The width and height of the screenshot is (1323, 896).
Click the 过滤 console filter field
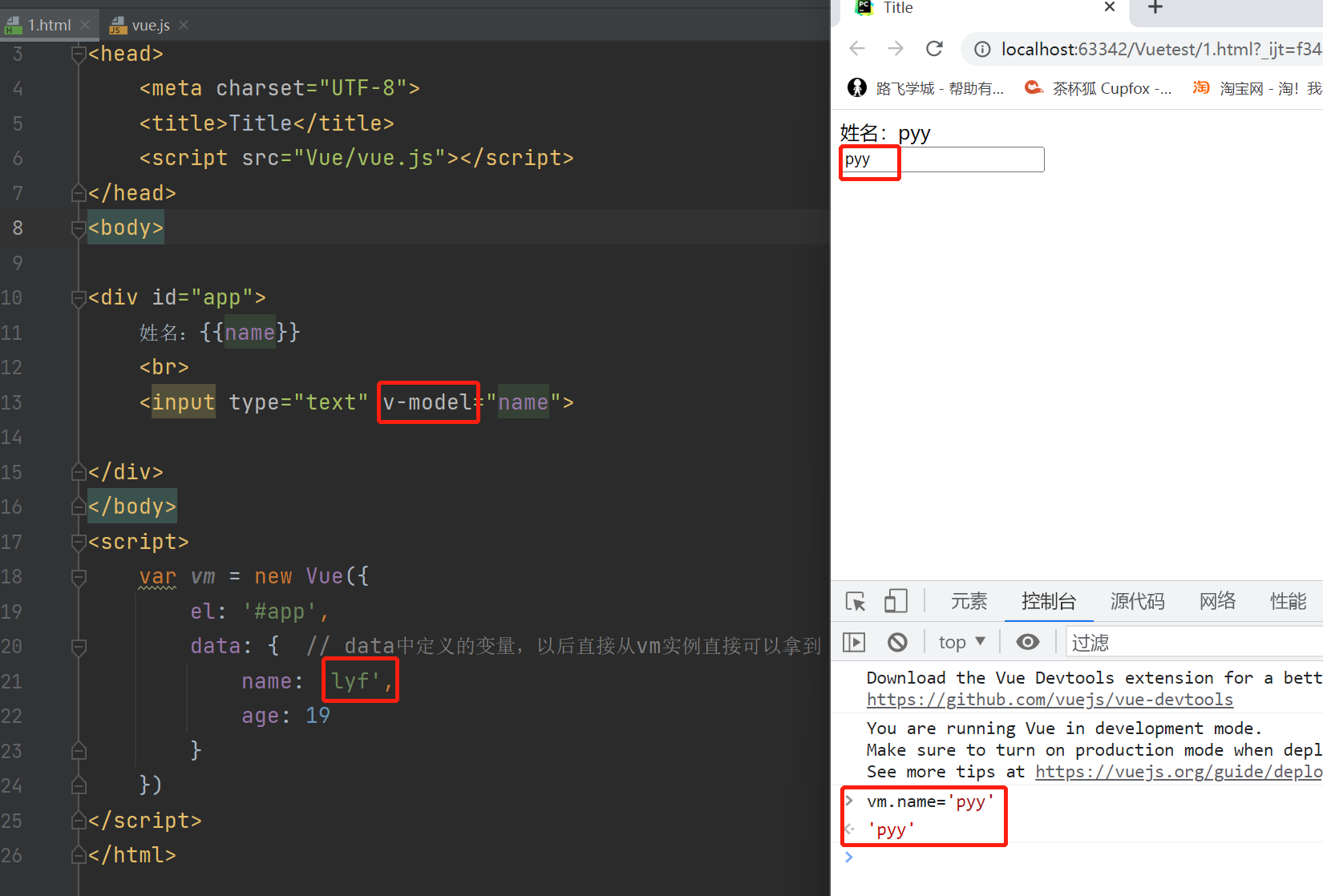point(1195,642)
